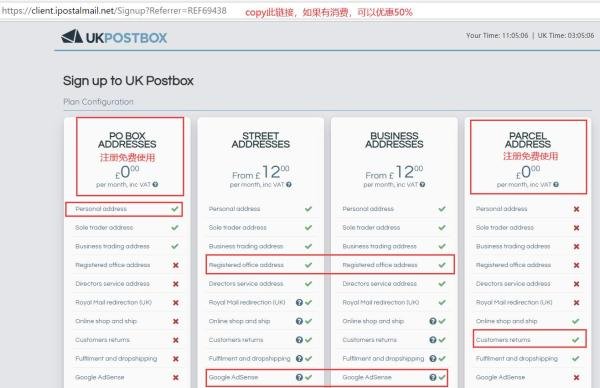The width and height of the screenshot is (600, 388).
Task: Open help icon for Business Google AdSense
Action: (x=433, y=377)
